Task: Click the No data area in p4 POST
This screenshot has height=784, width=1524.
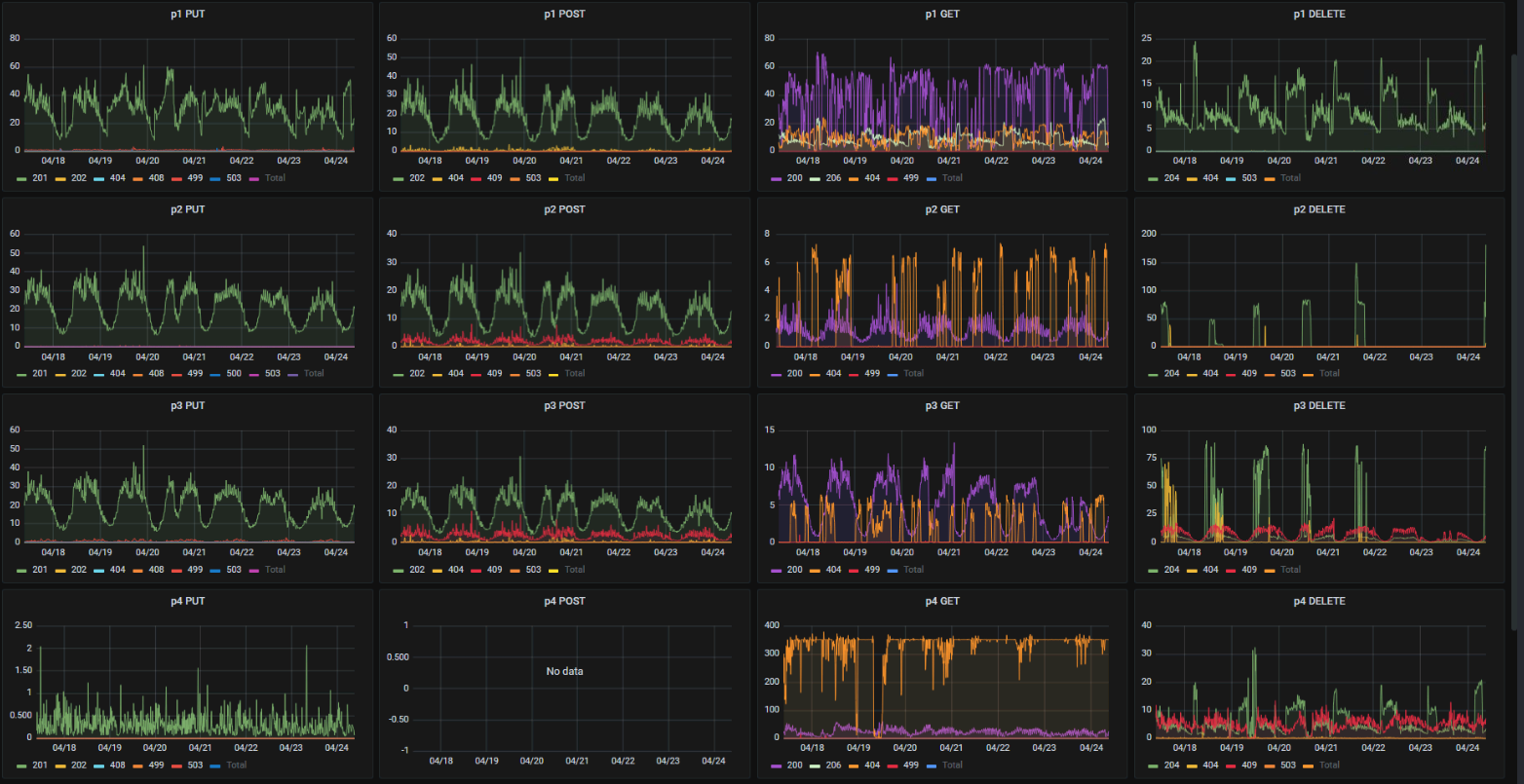Action: (x=564, y=671)
